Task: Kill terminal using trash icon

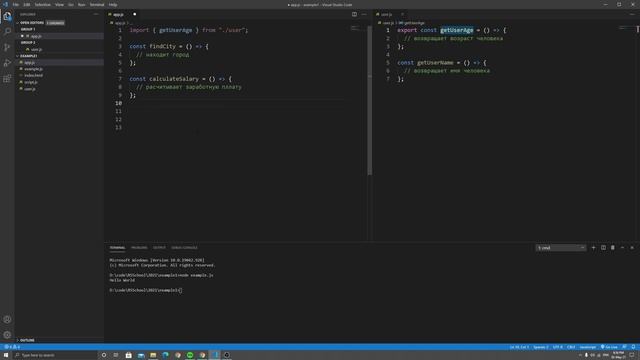Action: 613,248
